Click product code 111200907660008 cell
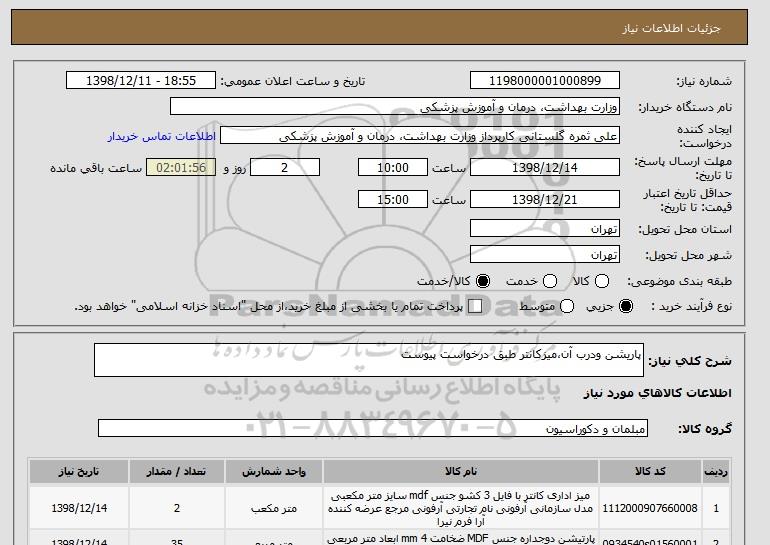 coord(650,508)
